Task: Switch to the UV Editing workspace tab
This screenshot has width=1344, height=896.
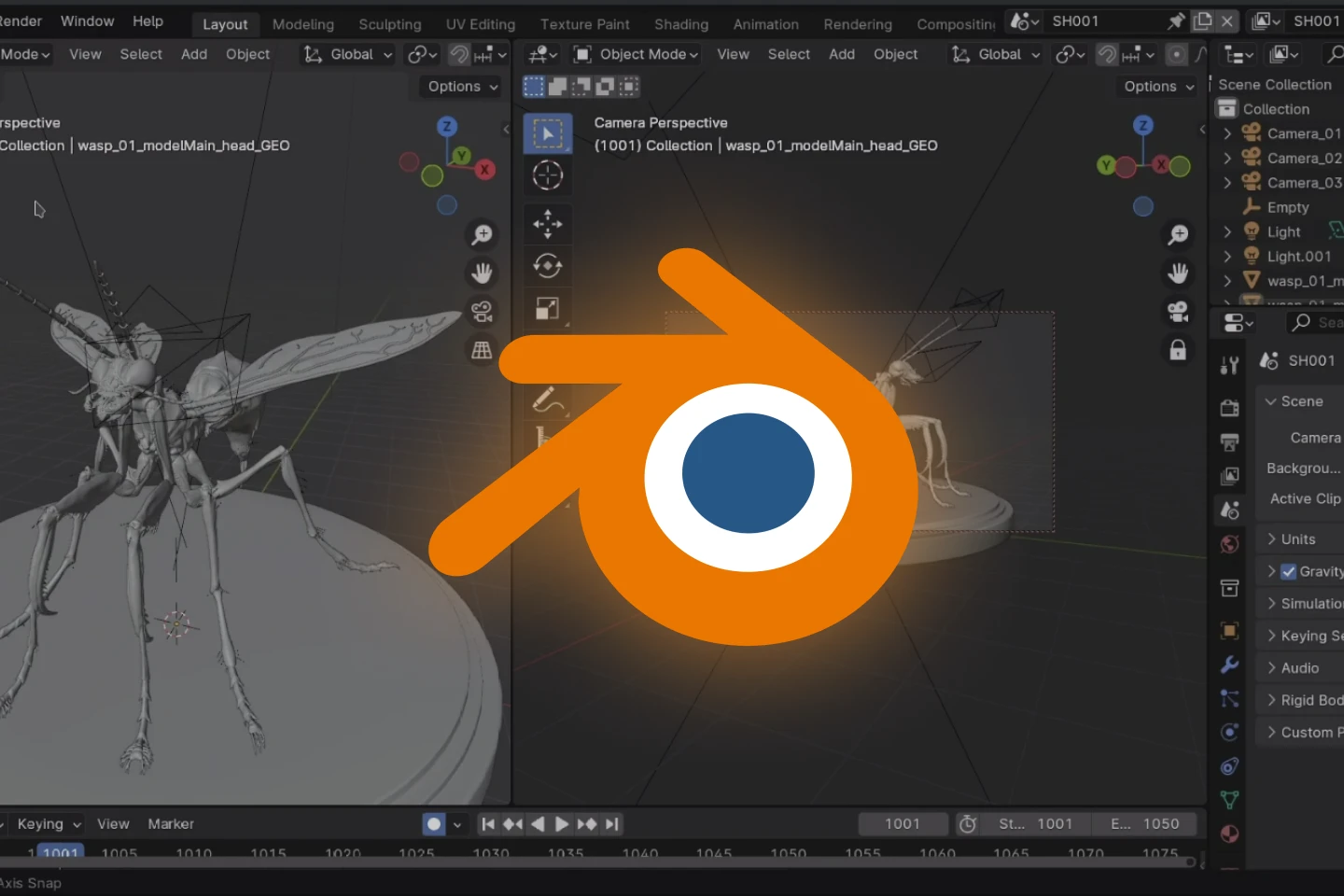Action: (481, 24)
